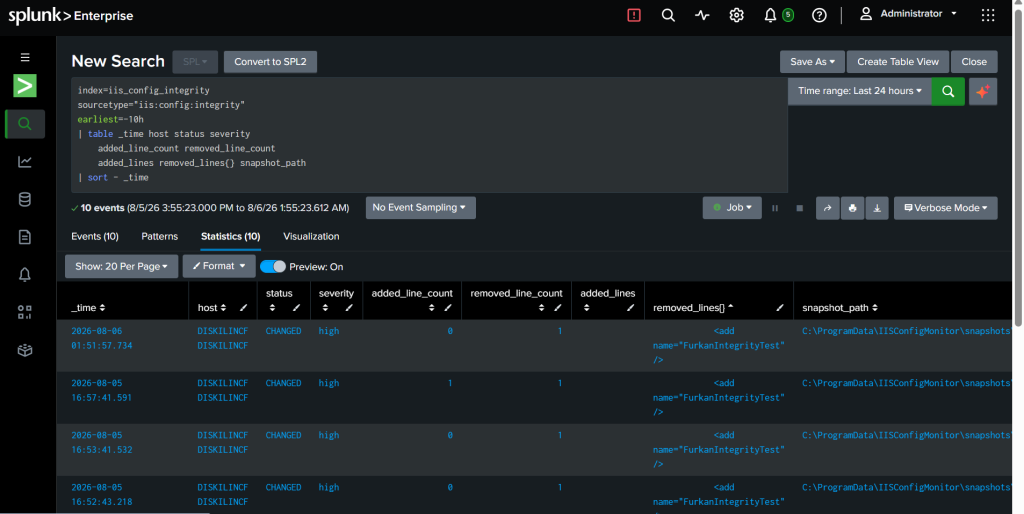Click Create Table View button
The image size is (1024, 514).
coord(898,61)
